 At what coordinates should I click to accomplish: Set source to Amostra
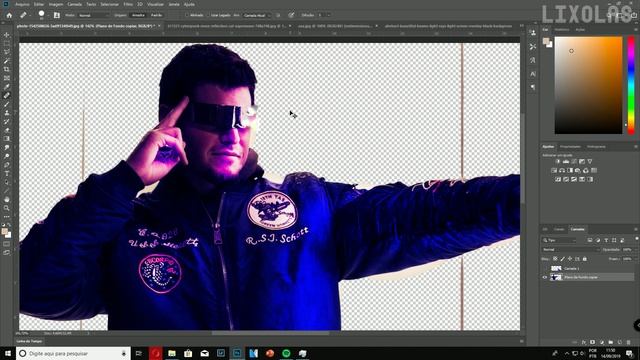point(138,15)
